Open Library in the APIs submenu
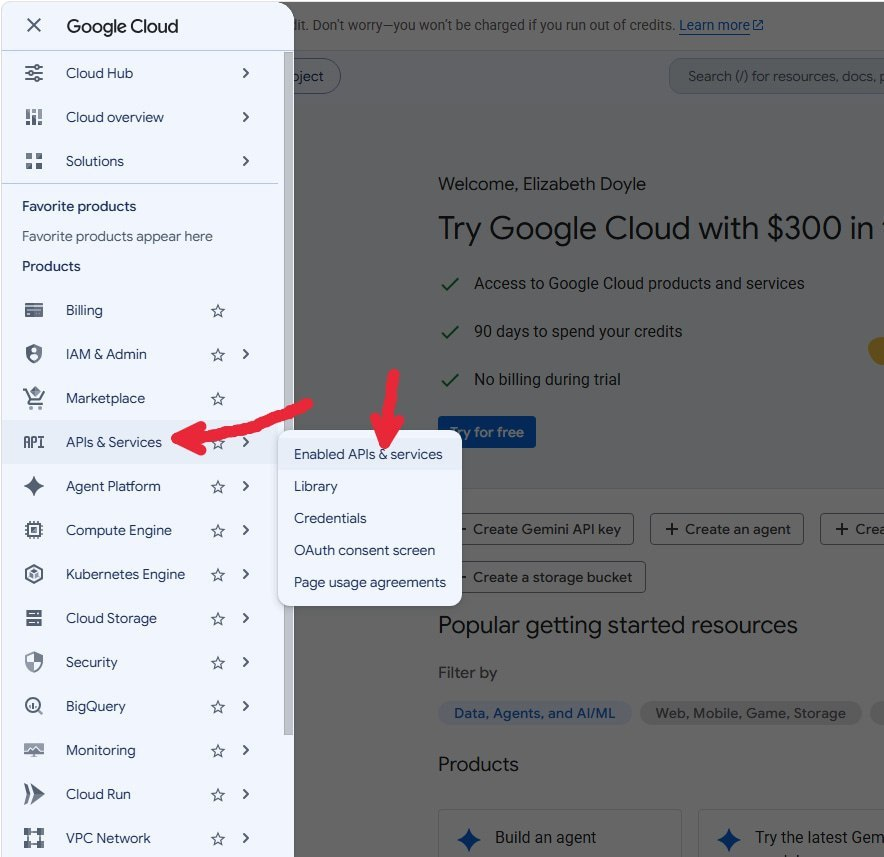Screen dimensions: 884x857 tap(370, 486)
